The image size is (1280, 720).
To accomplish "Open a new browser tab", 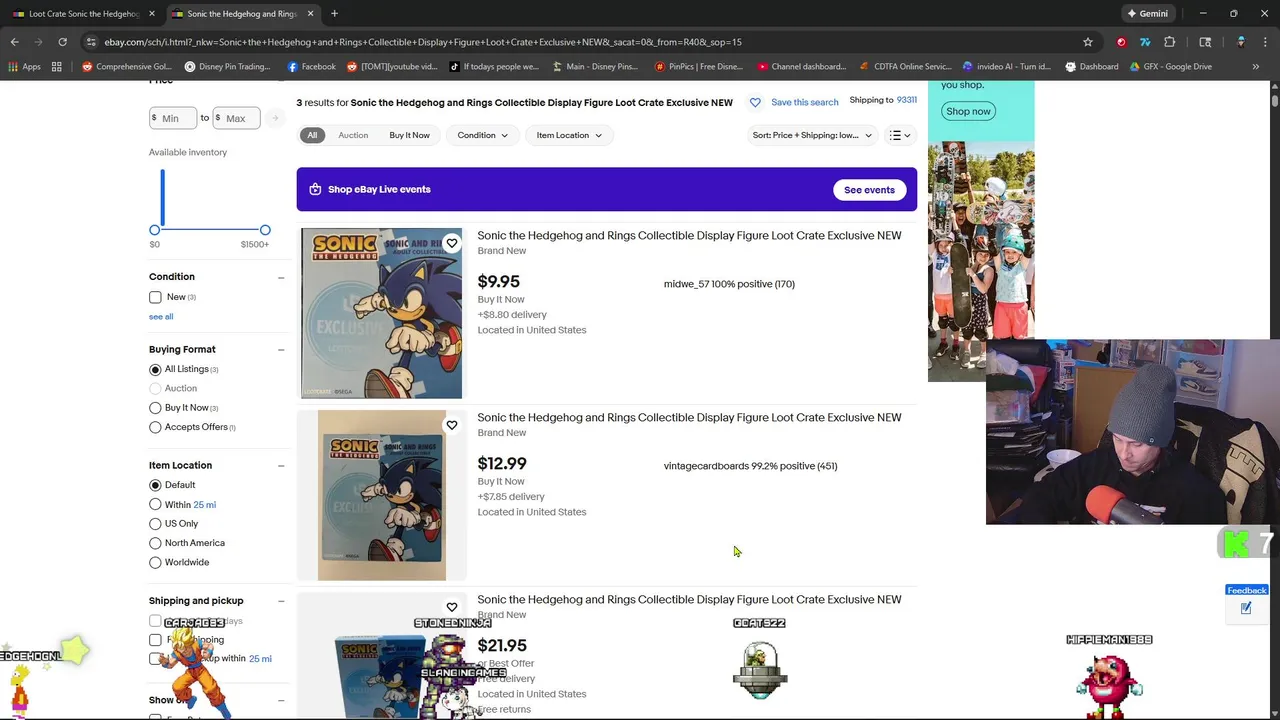I will pos(334,14).
